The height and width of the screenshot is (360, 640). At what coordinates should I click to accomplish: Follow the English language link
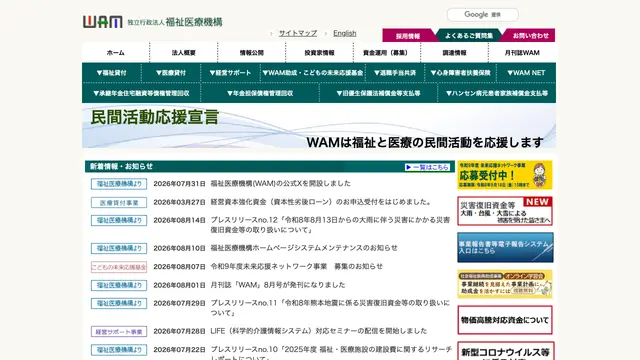pos(344,33)
